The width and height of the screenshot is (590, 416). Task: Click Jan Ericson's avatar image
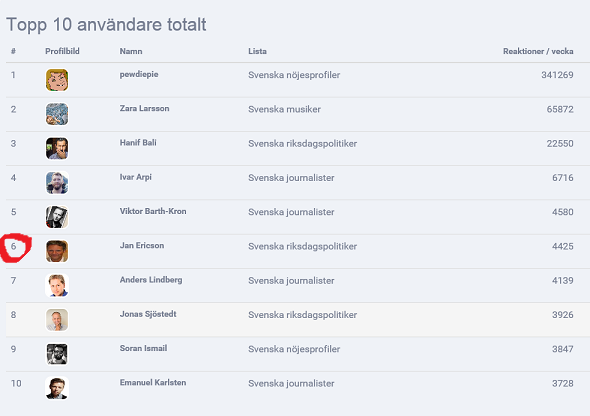point(57,251)
